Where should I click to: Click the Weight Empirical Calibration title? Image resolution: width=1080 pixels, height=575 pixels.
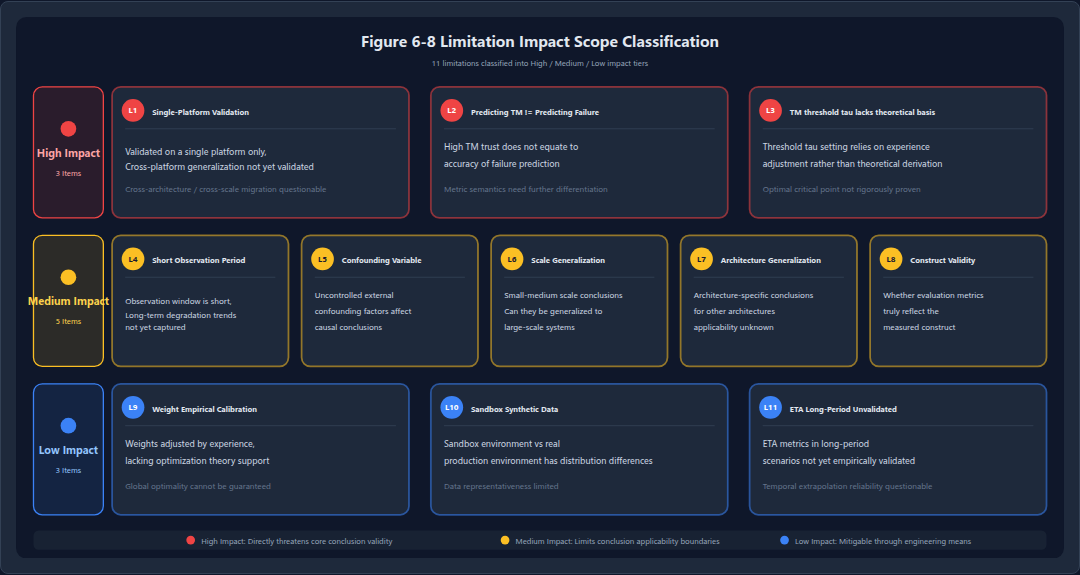click(205, 409)
